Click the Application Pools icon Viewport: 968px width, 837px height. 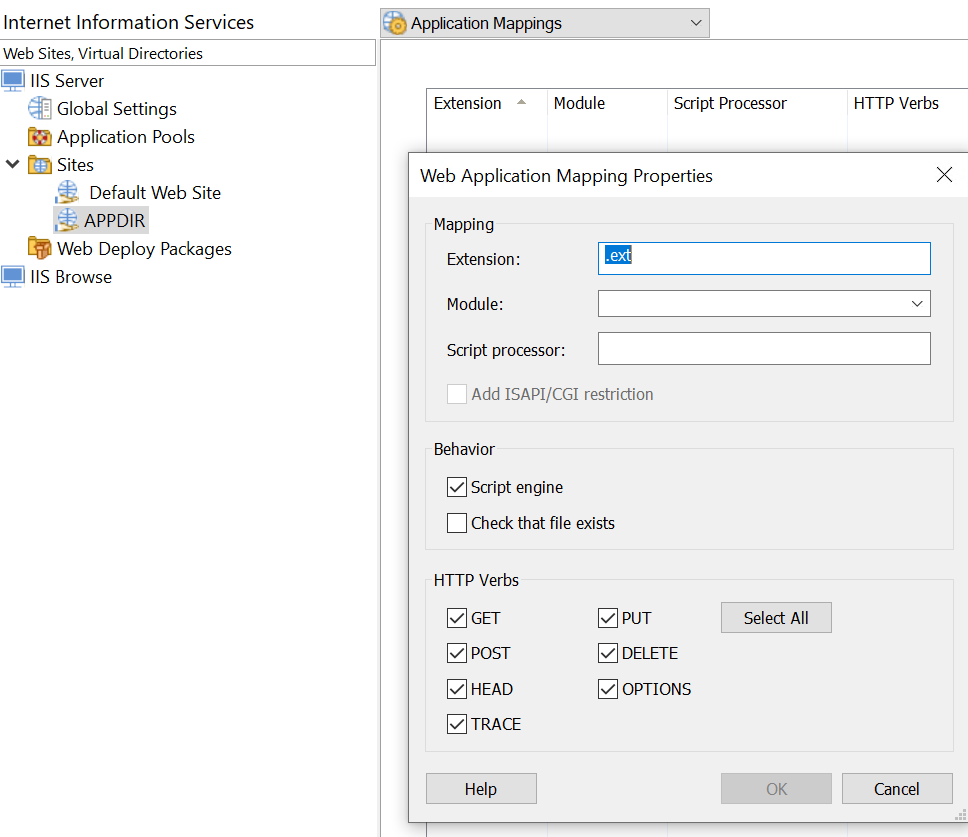coord(40,137)
